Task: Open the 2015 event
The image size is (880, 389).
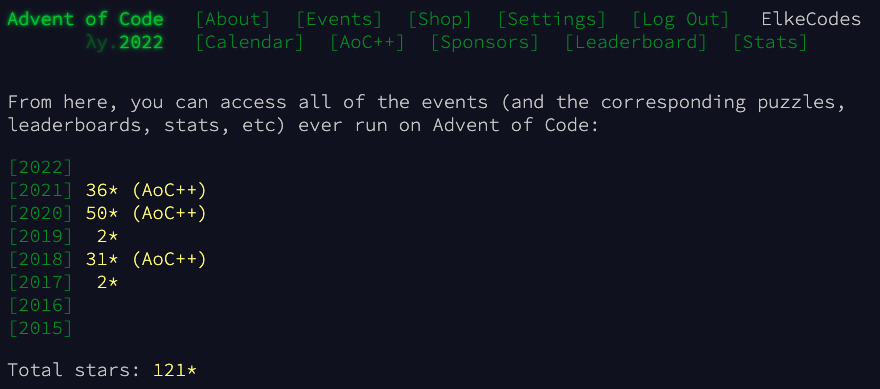Action: tap(41, 328)
